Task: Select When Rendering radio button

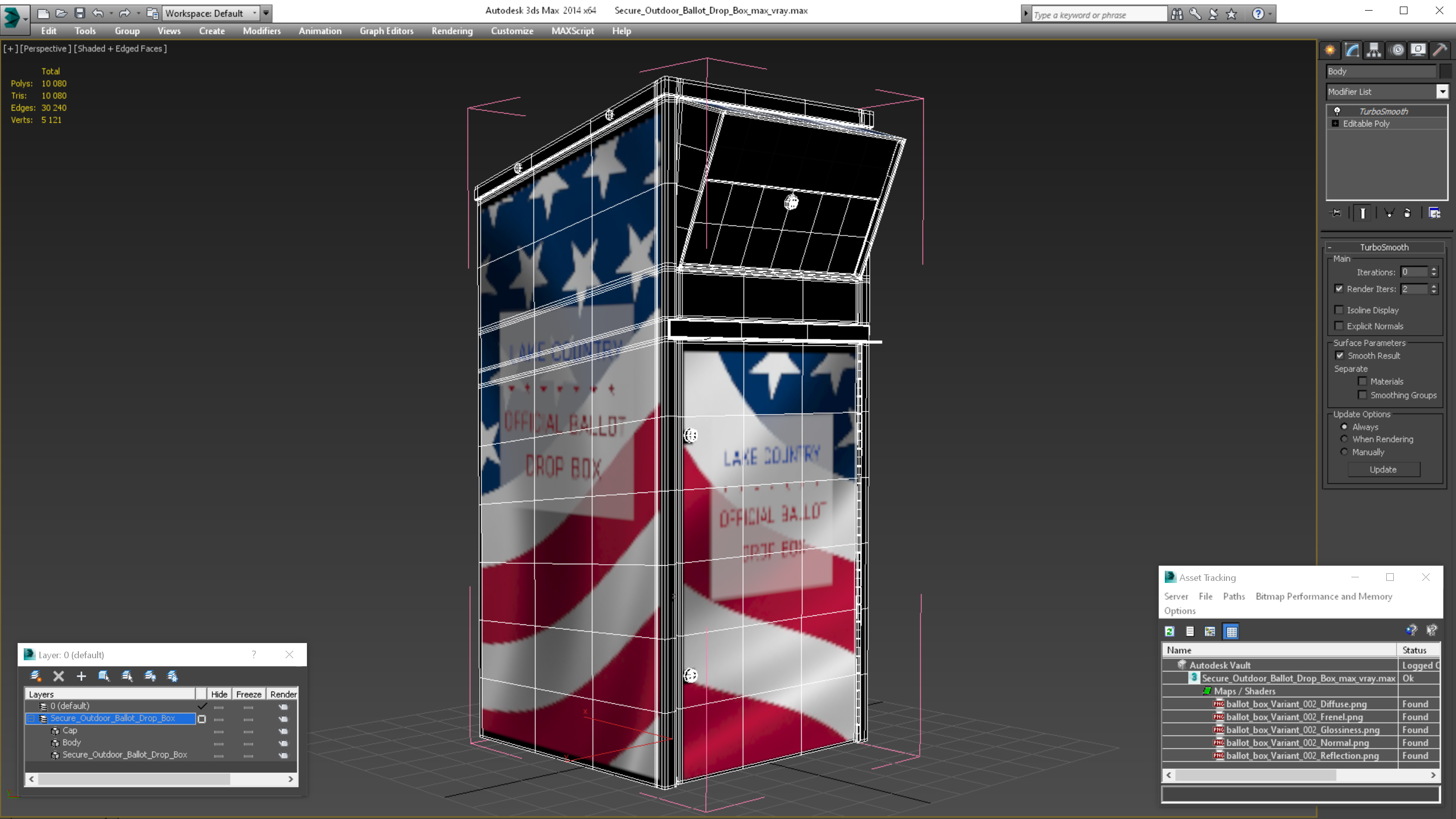Action: tap(1345, 439)
